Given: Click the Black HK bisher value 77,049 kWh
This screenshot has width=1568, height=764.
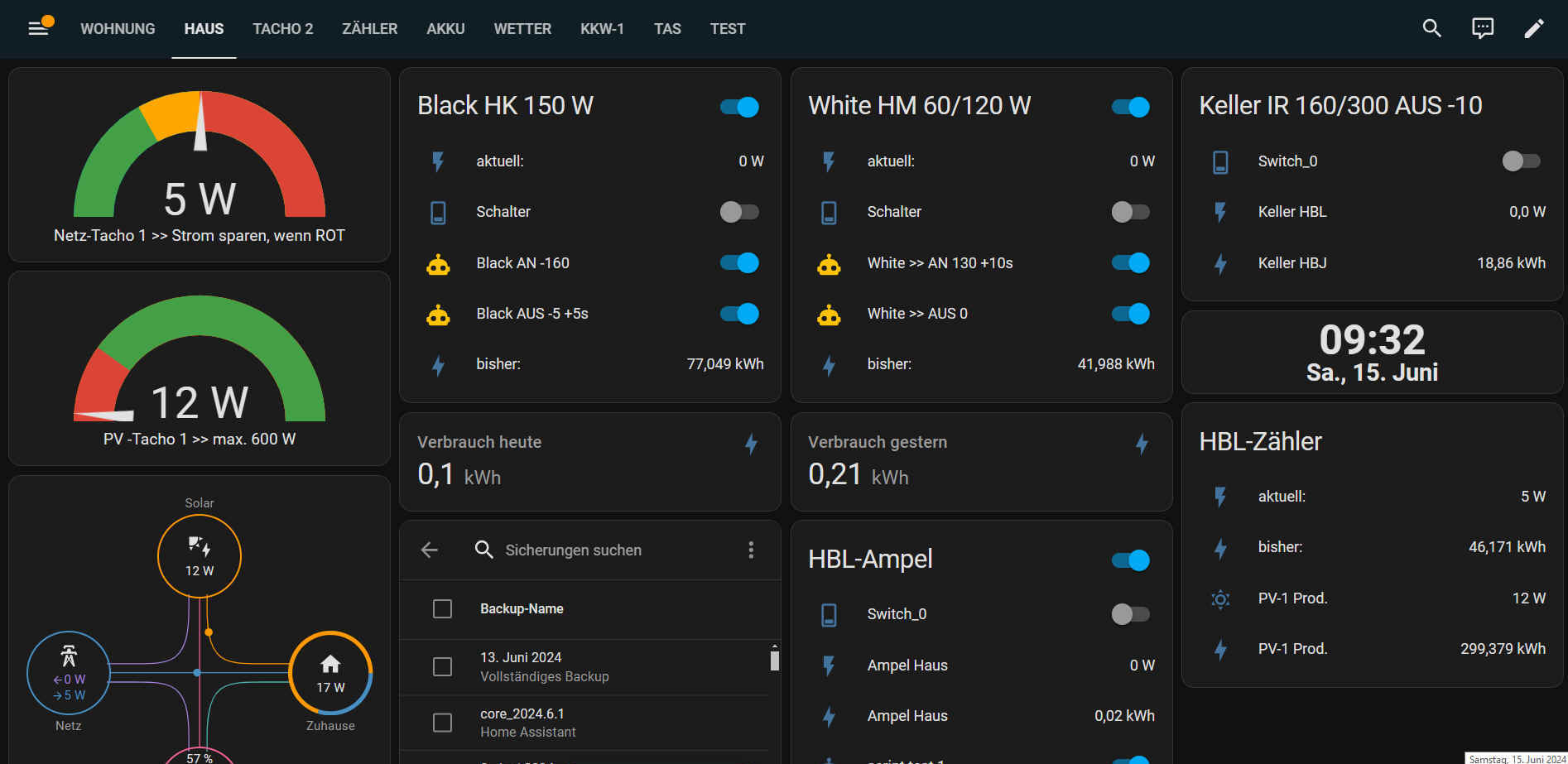Looking at the screenshot, I should [725, 364].
